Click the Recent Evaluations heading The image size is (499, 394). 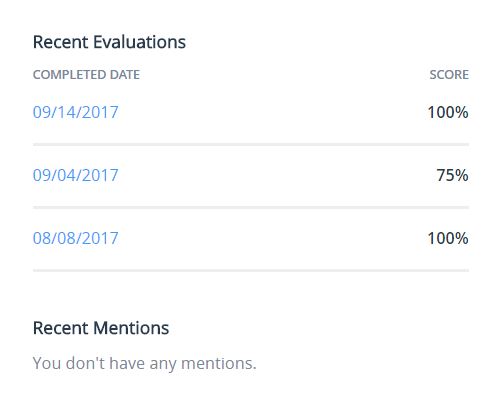coord(109,42)
